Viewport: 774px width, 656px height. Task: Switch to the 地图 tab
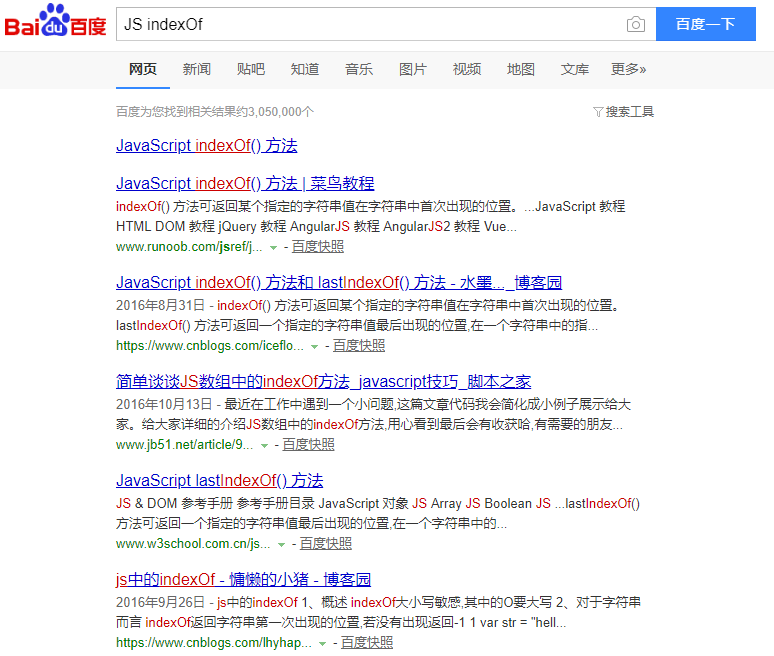(521, 69)
